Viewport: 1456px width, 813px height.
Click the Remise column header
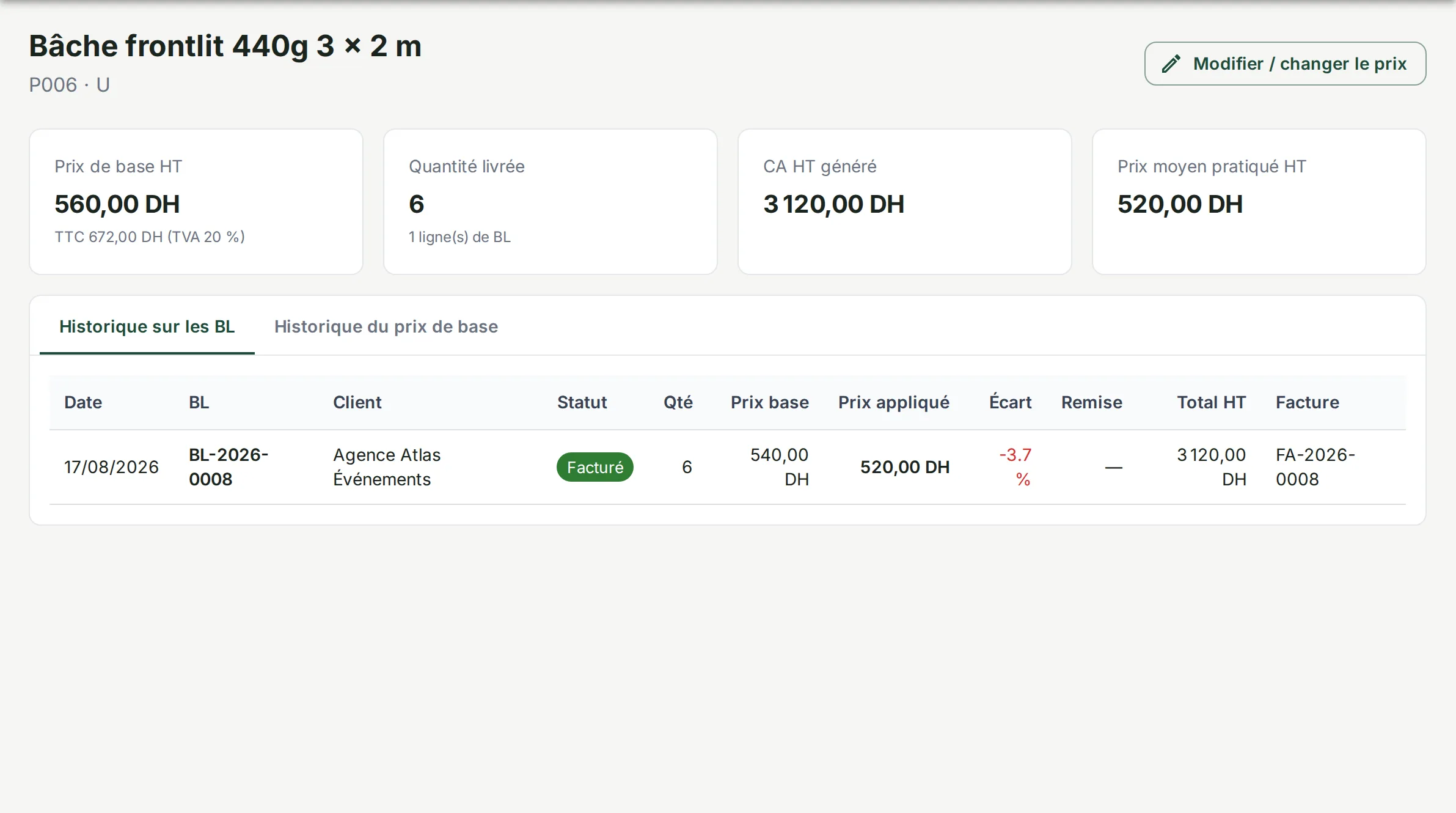[x=1091, y=402]
